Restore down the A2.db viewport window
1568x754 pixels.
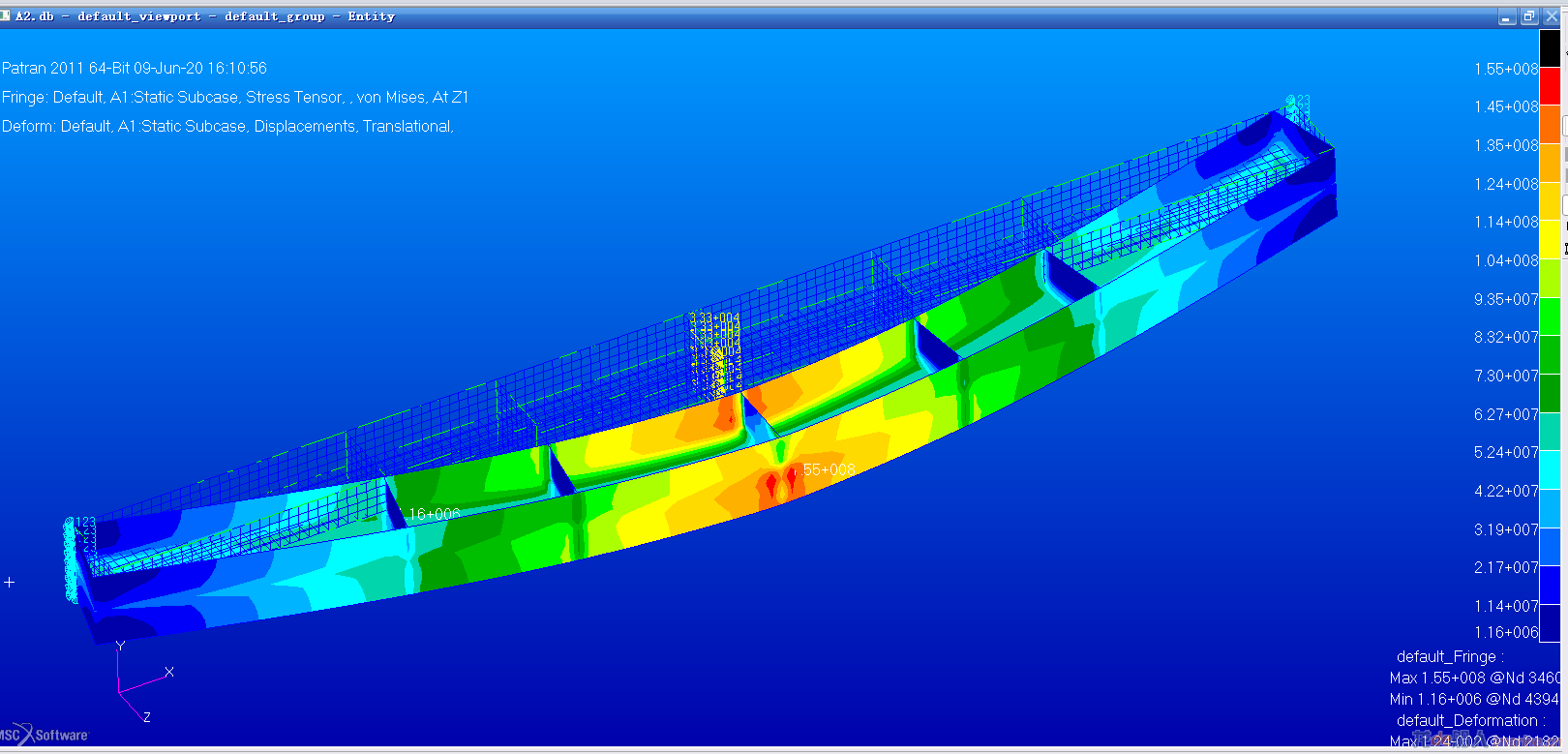pyautogui.click(x=1529, y=16)
